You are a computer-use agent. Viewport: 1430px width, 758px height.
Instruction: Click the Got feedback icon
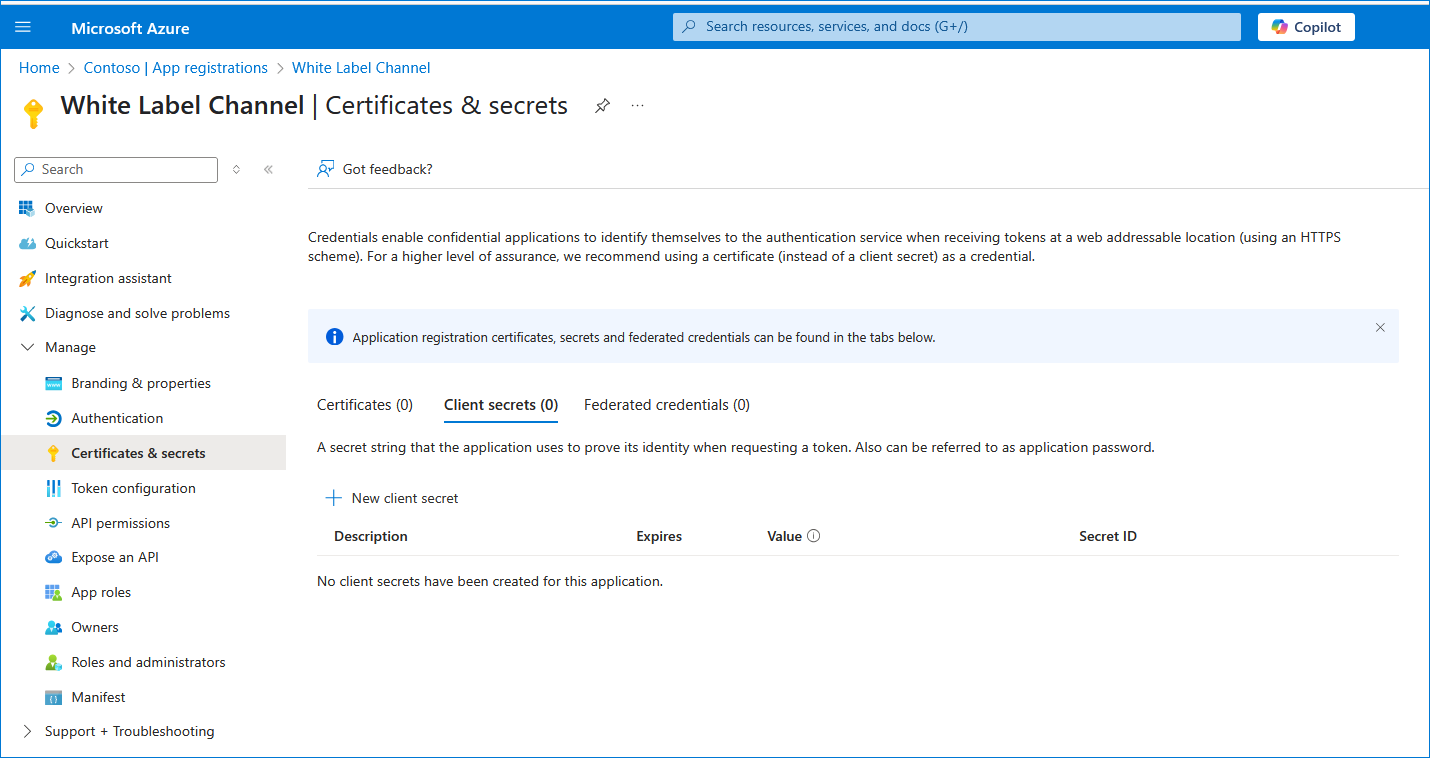pyautogui.click(x=325, y=169)
